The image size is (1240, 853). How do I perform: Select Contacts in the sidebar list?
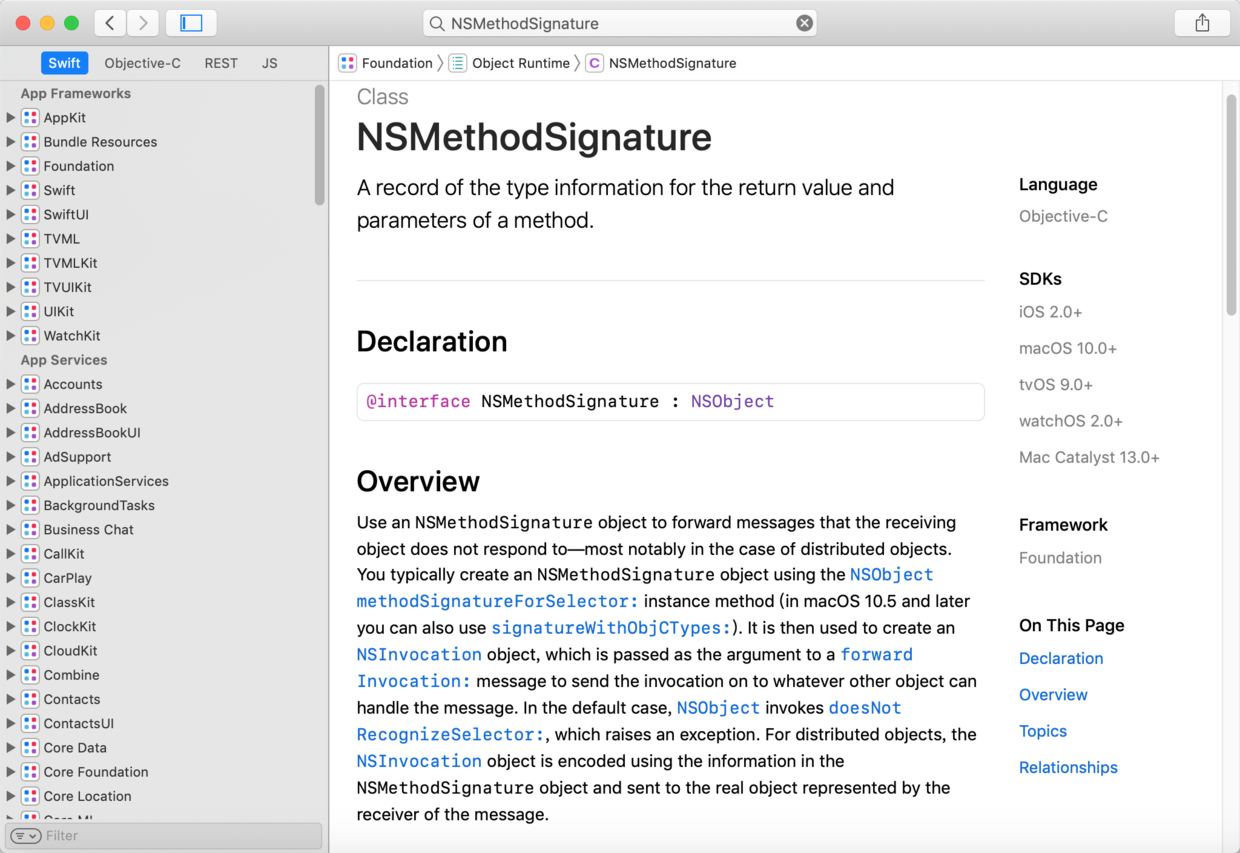(x=72, y=700)
